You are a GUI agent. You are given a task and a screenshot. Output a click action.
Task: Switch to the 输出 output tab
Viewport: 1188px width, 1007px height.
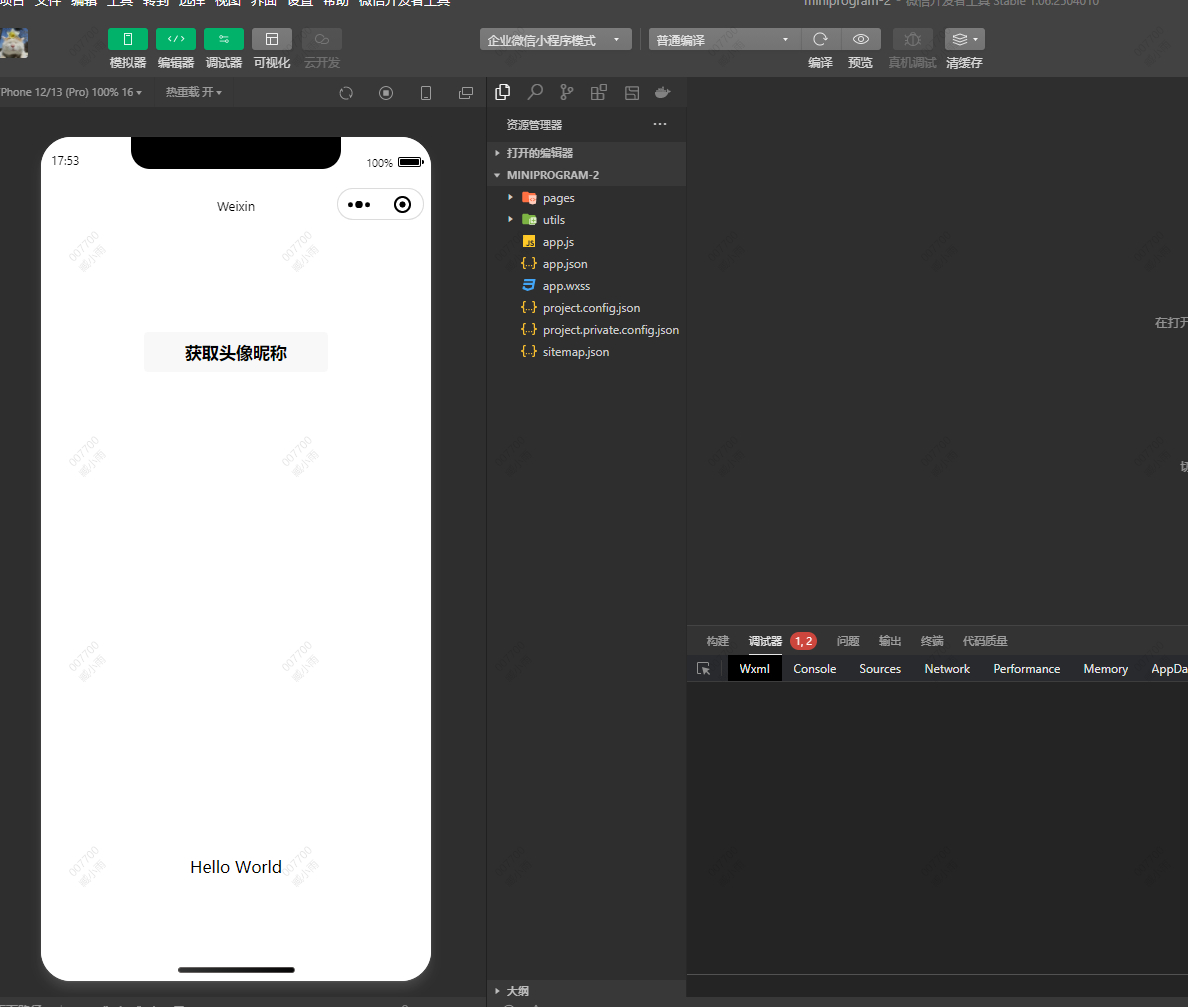coord(889,641)
